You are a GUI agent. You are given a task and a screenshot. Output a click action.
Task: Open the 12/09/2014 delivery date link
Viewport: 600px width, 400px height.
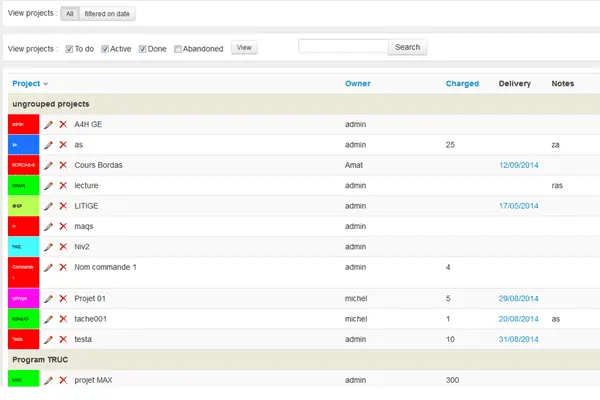click(518, 165)
